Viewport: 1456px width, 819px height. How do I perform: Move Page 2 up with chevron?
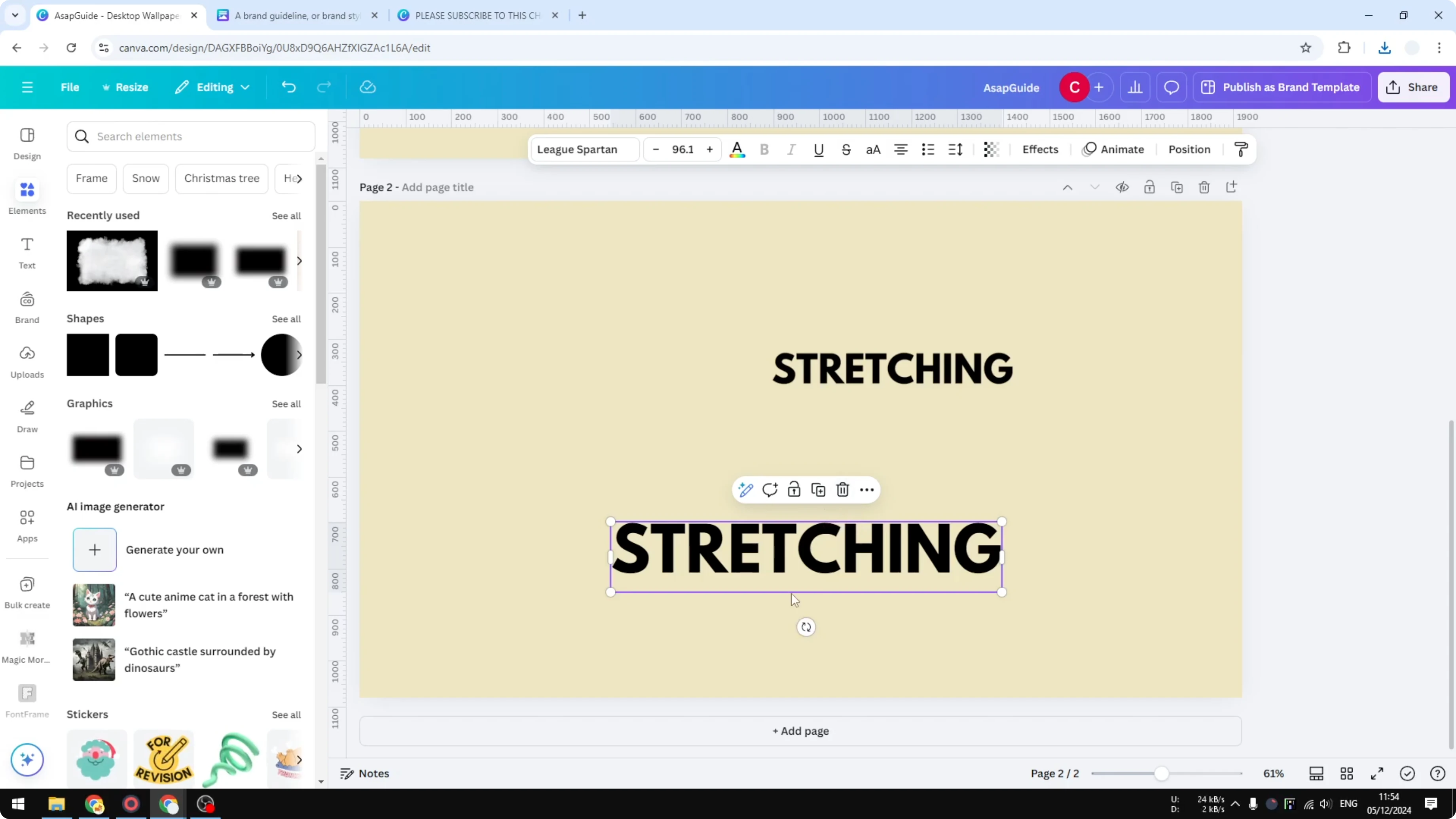[x=1067, y=187]
